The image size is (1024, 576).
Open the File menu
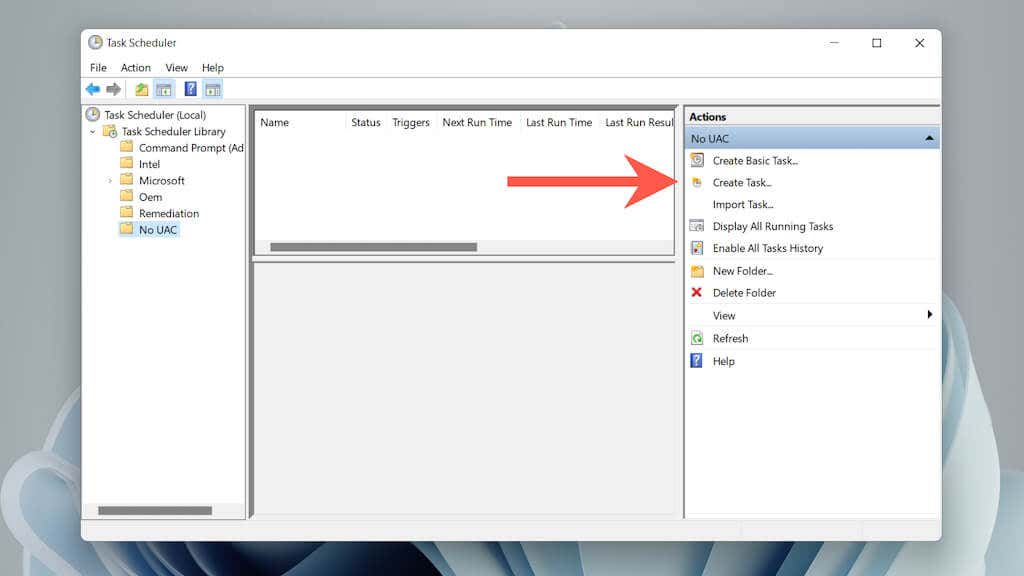[97, 67]
